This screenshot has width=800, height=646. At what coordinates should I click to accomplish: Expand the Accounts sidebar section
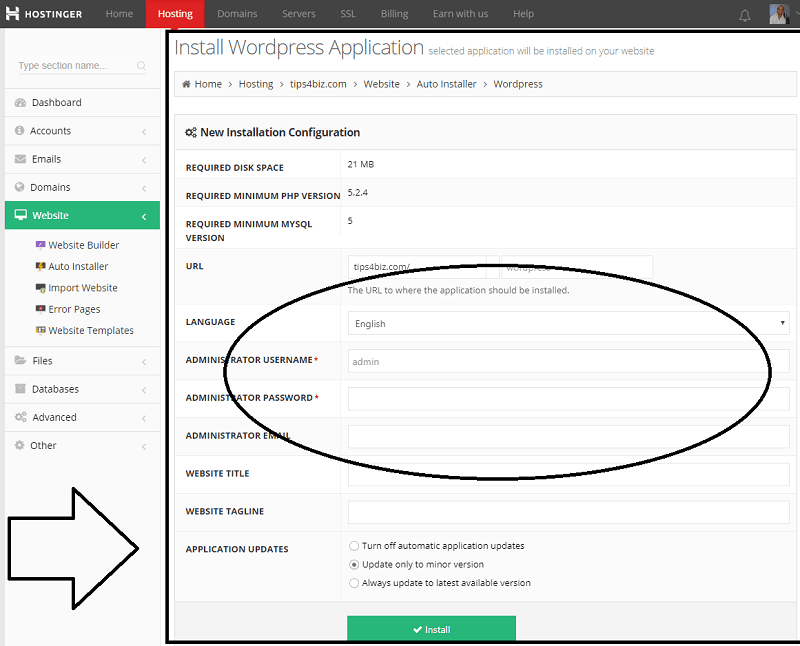80,131
